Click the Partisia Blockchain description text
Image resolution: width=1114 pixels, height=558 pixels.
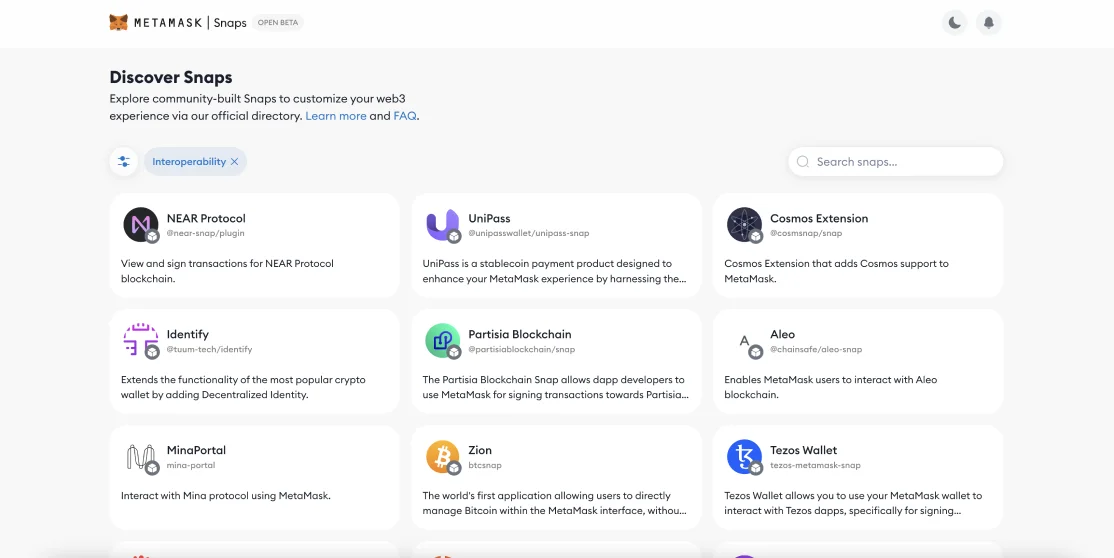point(556,387)
